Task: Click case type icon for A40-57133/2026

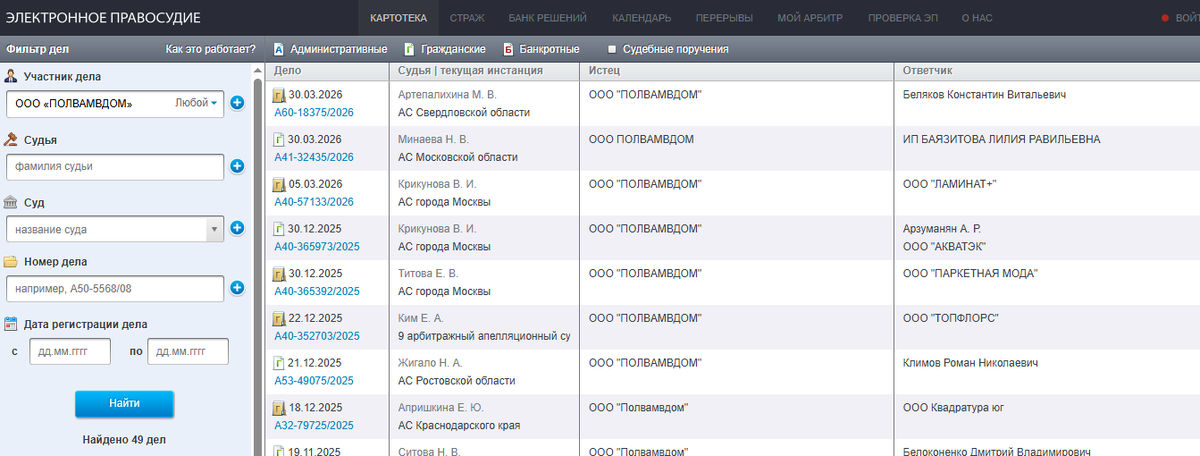Action: (280, 184)
